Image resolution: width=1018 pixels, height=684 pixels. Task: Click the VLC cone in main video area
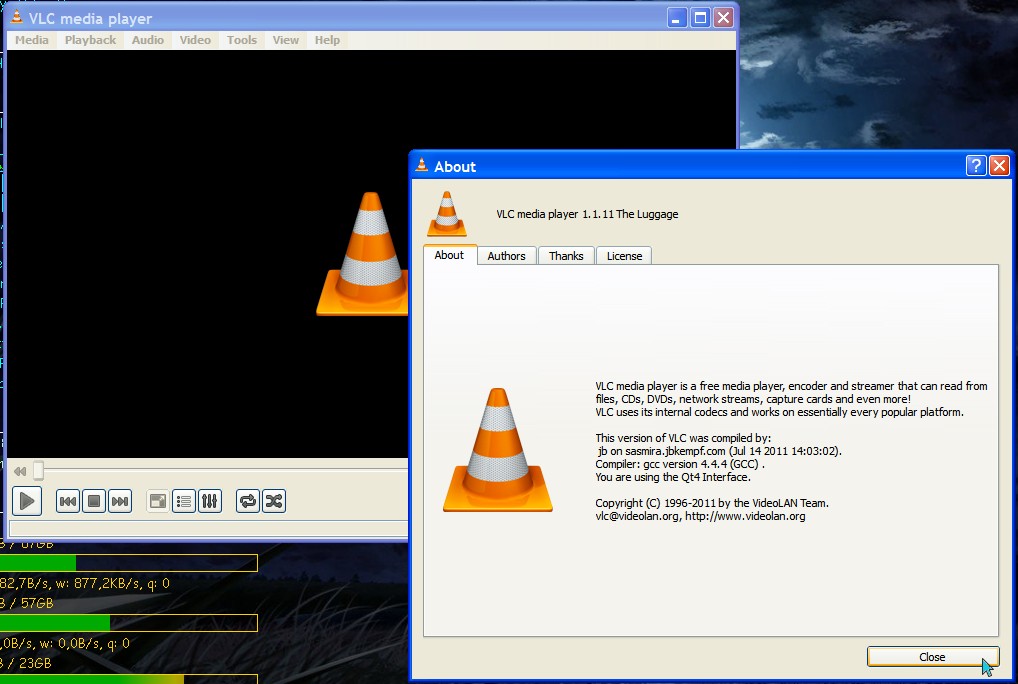coord(363,254)
